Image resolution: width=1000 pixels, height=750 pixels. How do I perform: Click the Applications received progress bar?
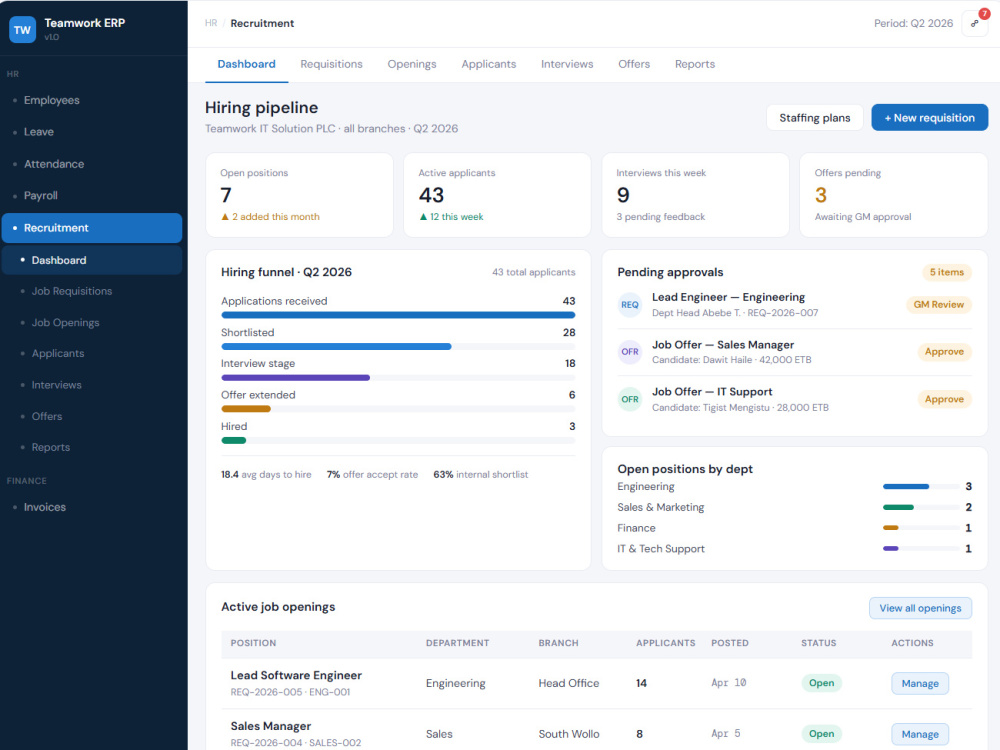point(398,315)
